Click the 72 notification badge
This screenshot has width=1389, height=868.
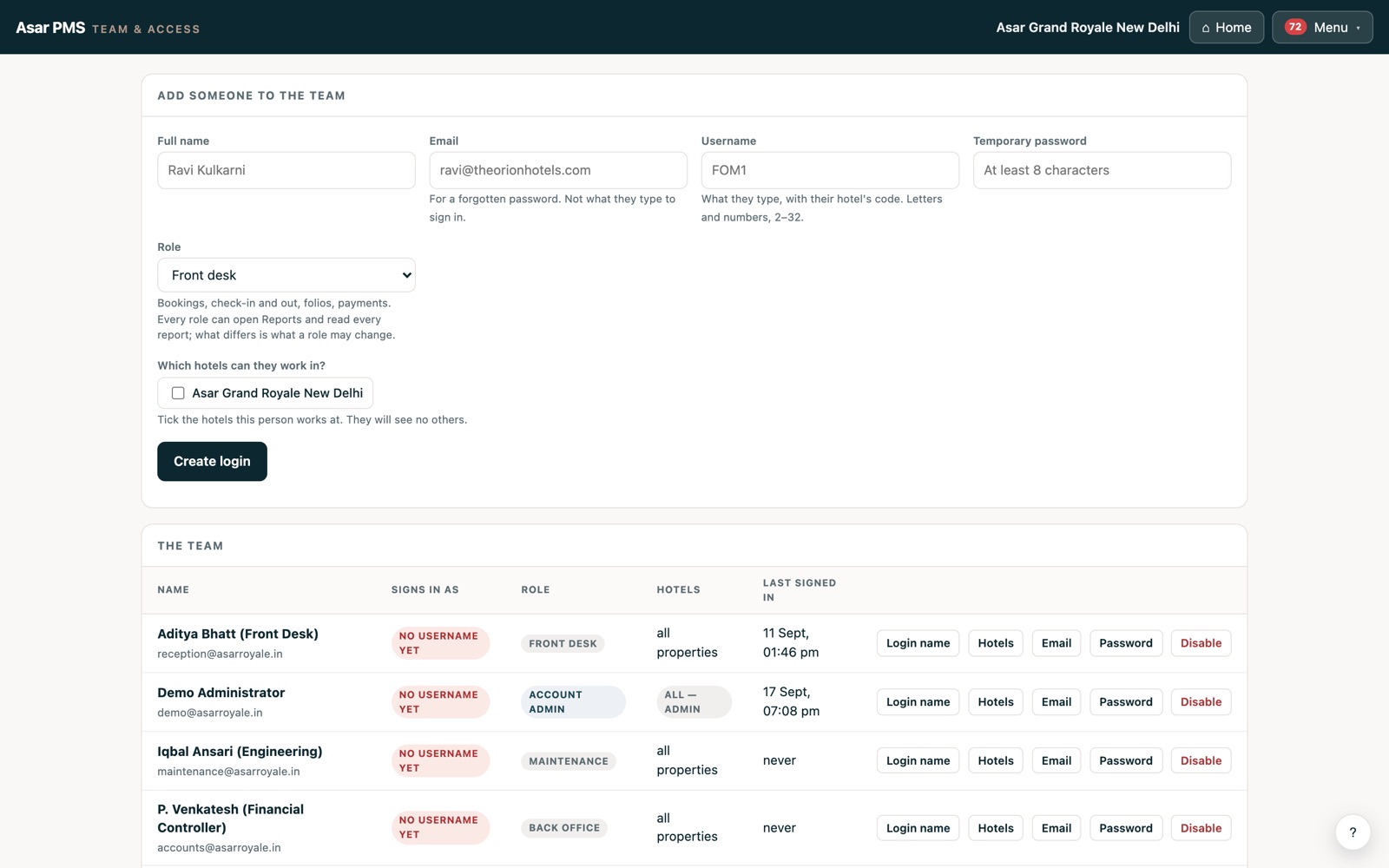pyautogui.click(x=1295, y=27)
